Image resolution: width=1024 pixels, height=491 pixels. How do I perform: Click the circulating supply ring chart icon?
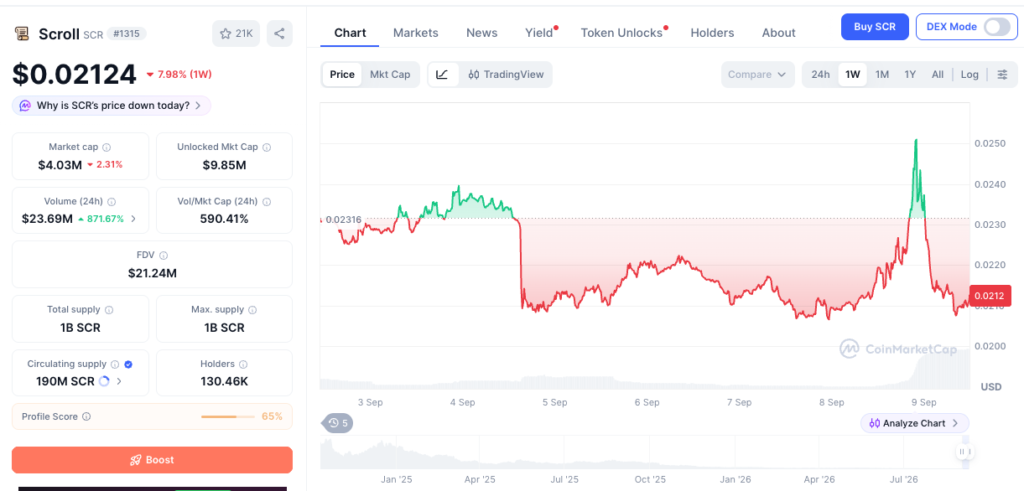pyautogui.click(x=104, y=381)
